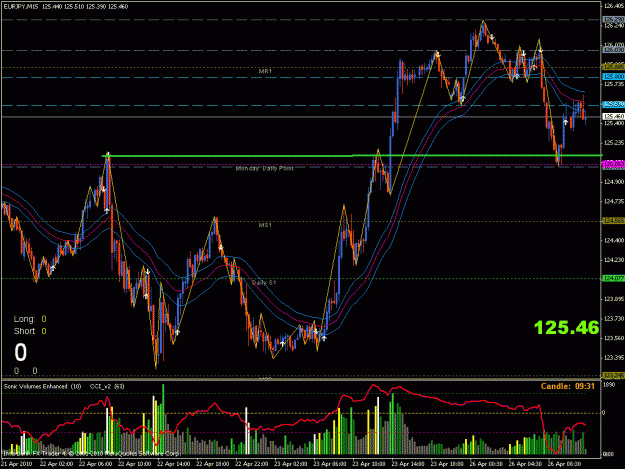The image size is (625, 469).
Task: Click the green 124.077 price tag
Action: [x=613, y=278]
